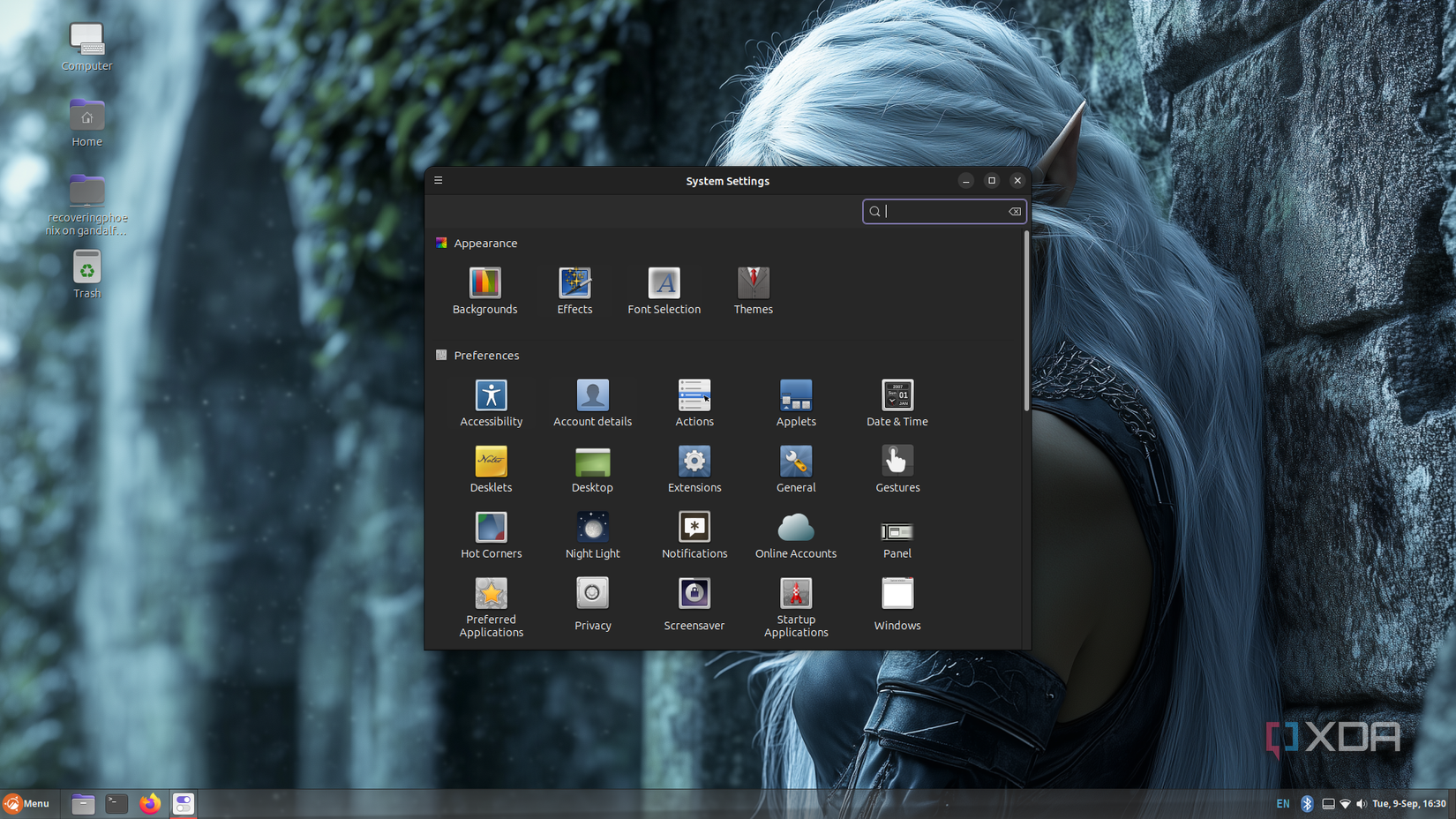The width and height of the screenshot is (1456, 819).
Task: Minimize the System Settings window
Action: click(966, 181)
